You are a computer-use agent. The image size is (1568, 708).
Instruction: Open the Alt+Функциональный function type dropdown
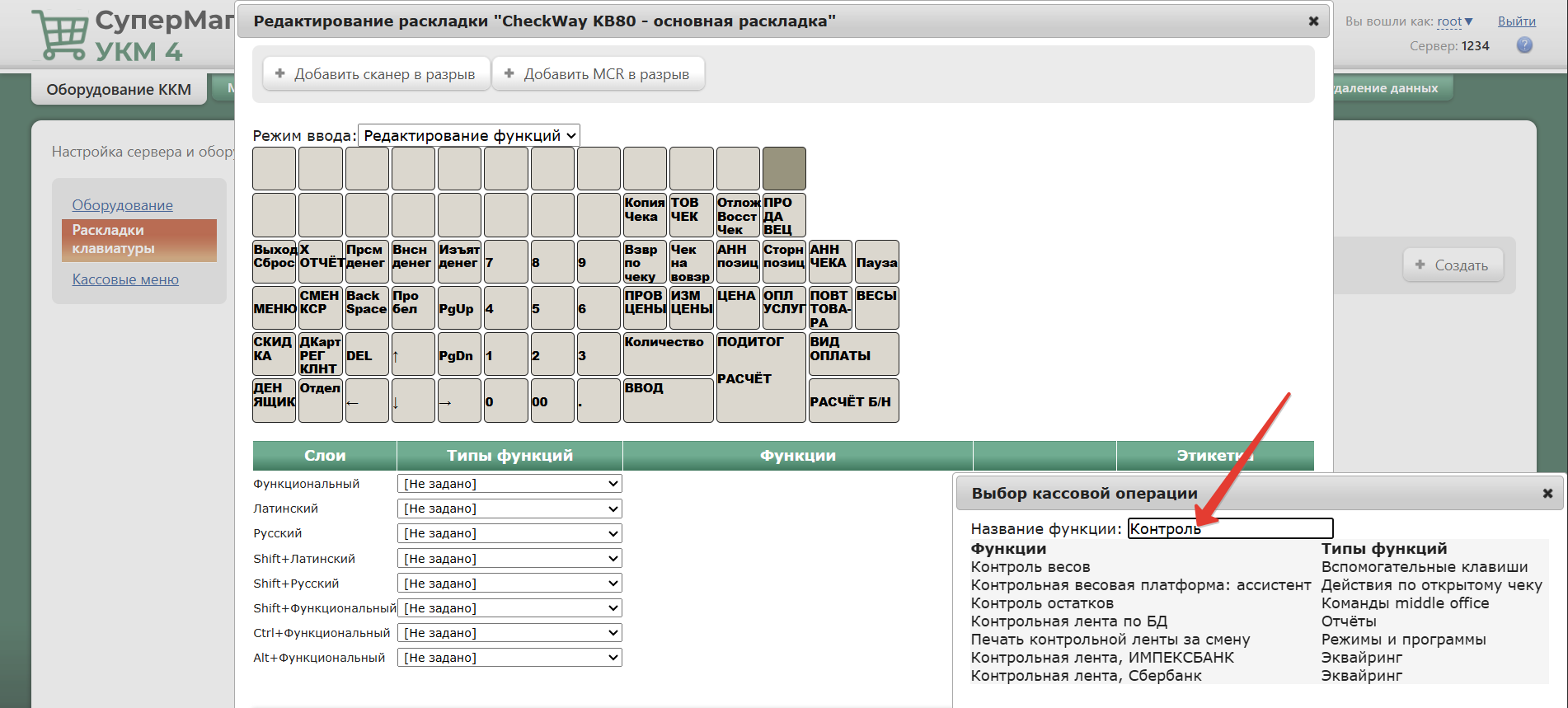(509, 658)
